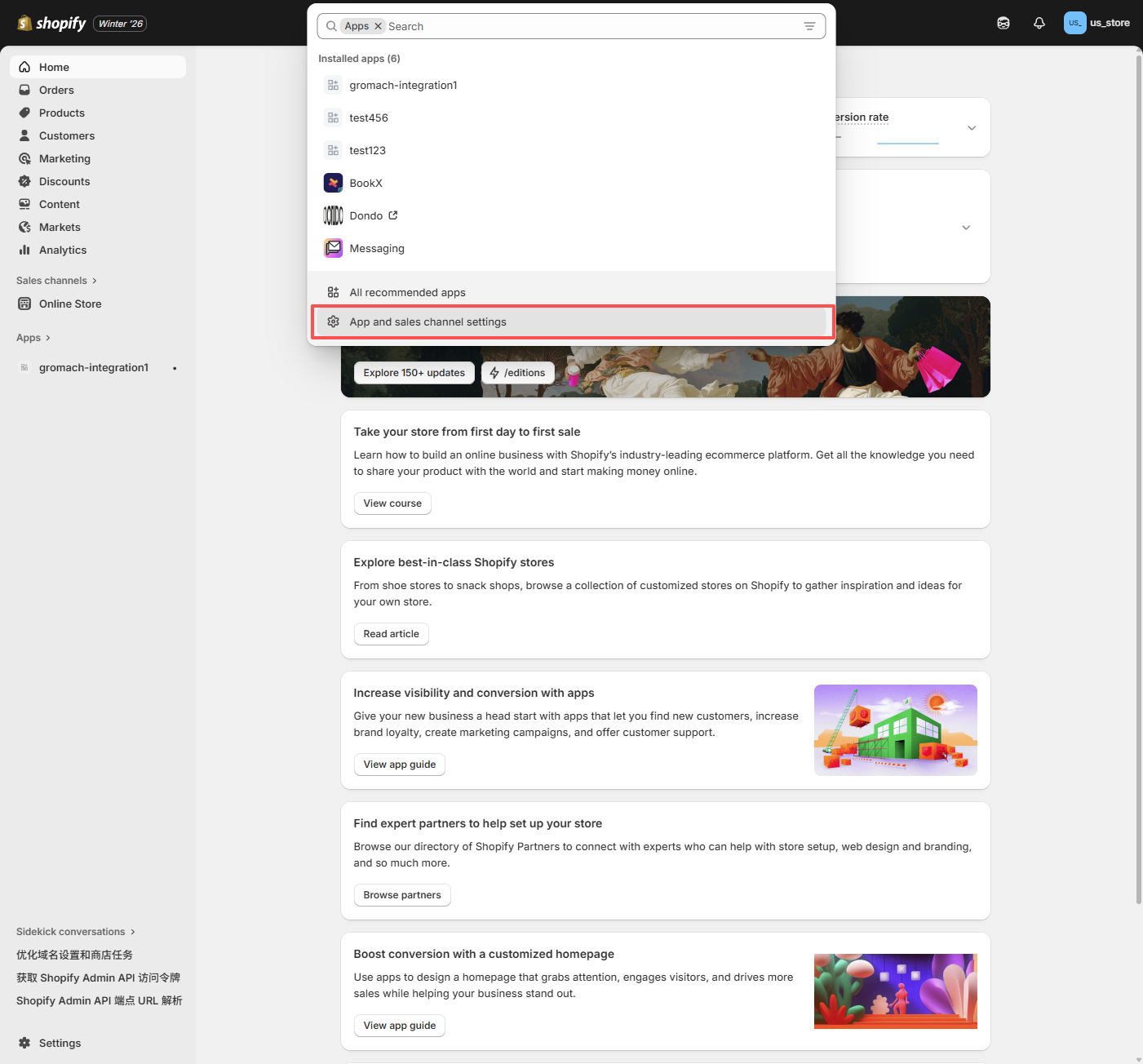Click the search filter icon

pos(809,26)
